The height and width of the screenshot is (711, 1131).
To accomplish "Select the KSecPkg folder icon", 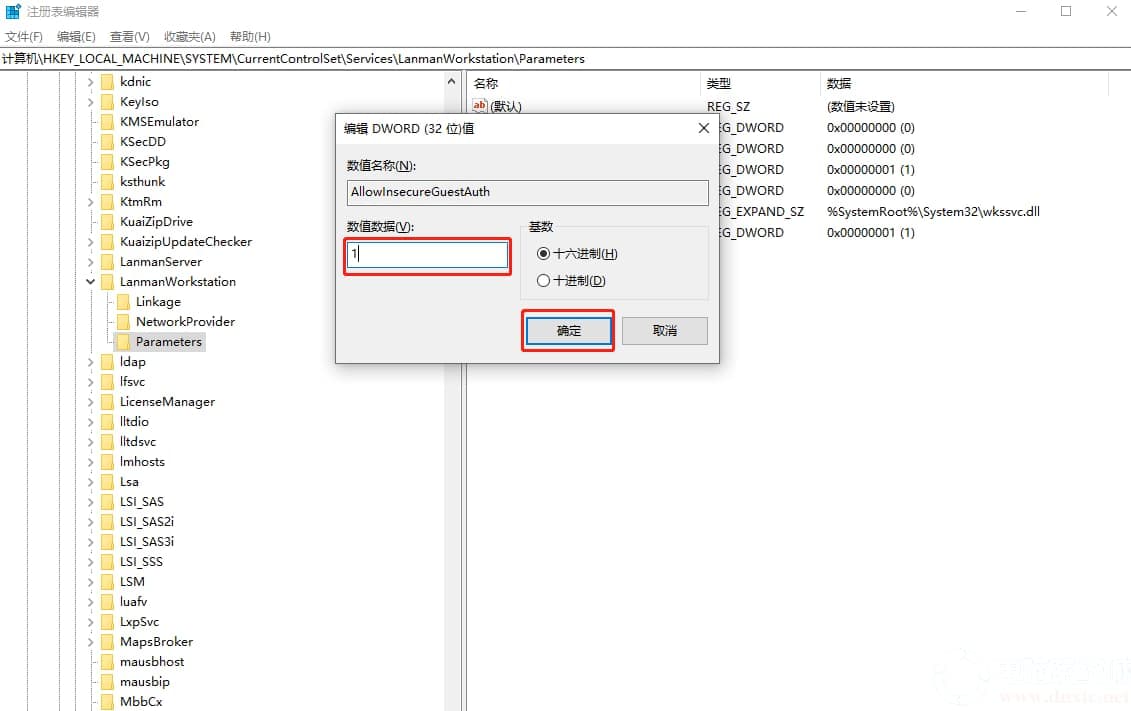I will click(x=107, y=162).
